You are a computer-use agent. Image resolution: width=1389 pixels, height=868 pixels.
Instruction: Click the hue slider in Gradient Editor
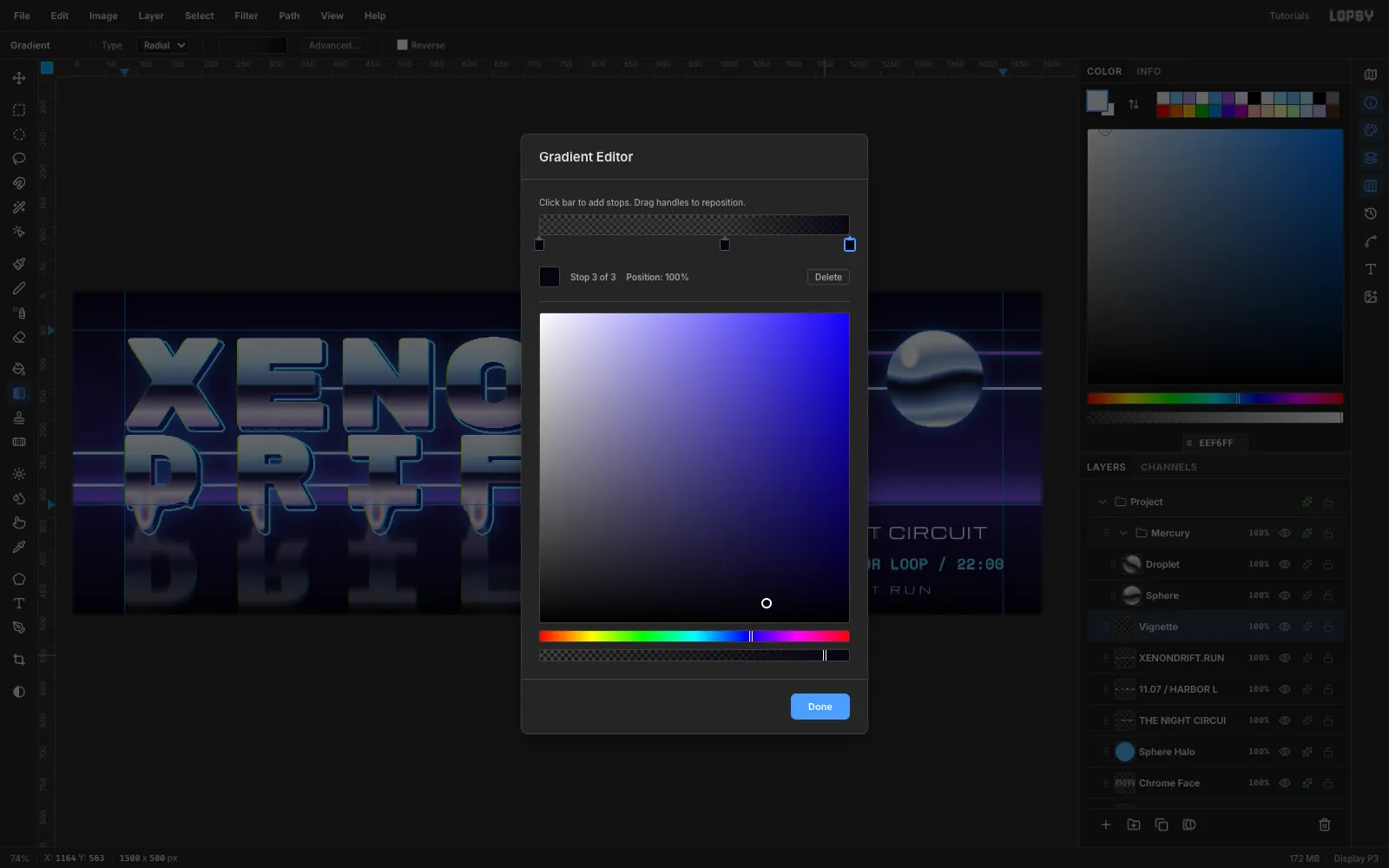[694, 636]
